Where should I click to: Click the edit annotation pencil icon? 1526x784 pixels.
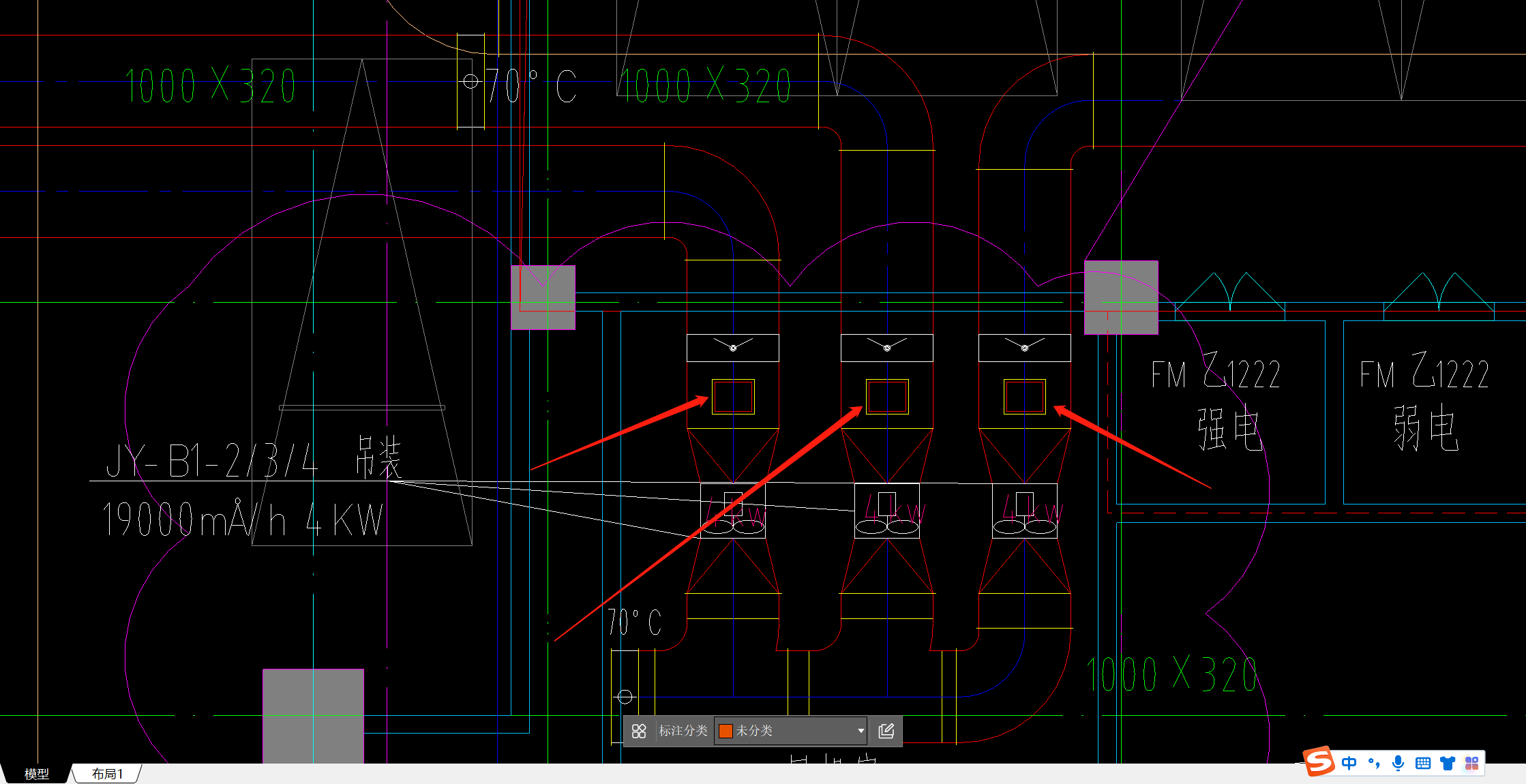886,731
